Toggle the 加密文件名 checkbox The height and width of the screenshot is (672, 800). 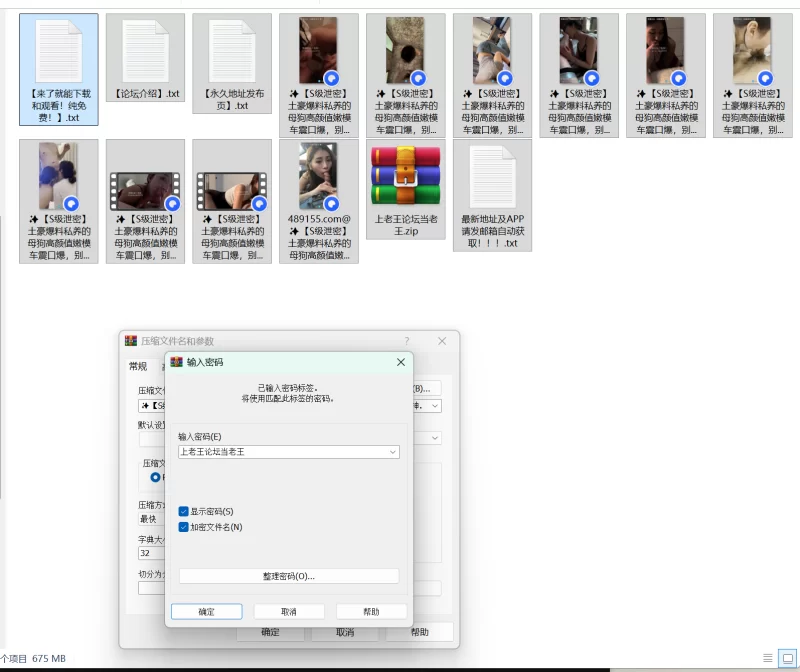coord(184,527)
